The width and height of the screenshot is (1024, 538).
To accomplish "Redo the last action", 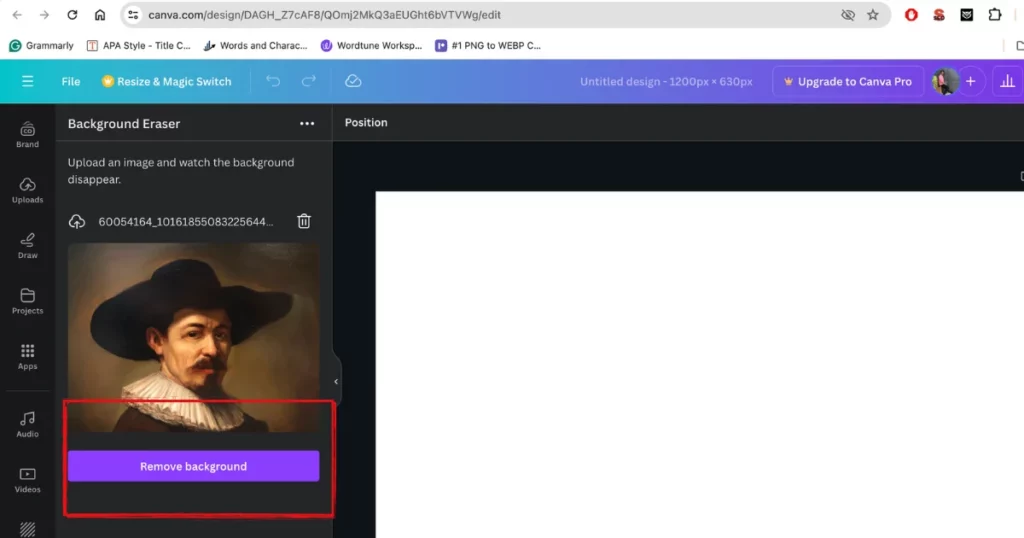I will 308,81.
